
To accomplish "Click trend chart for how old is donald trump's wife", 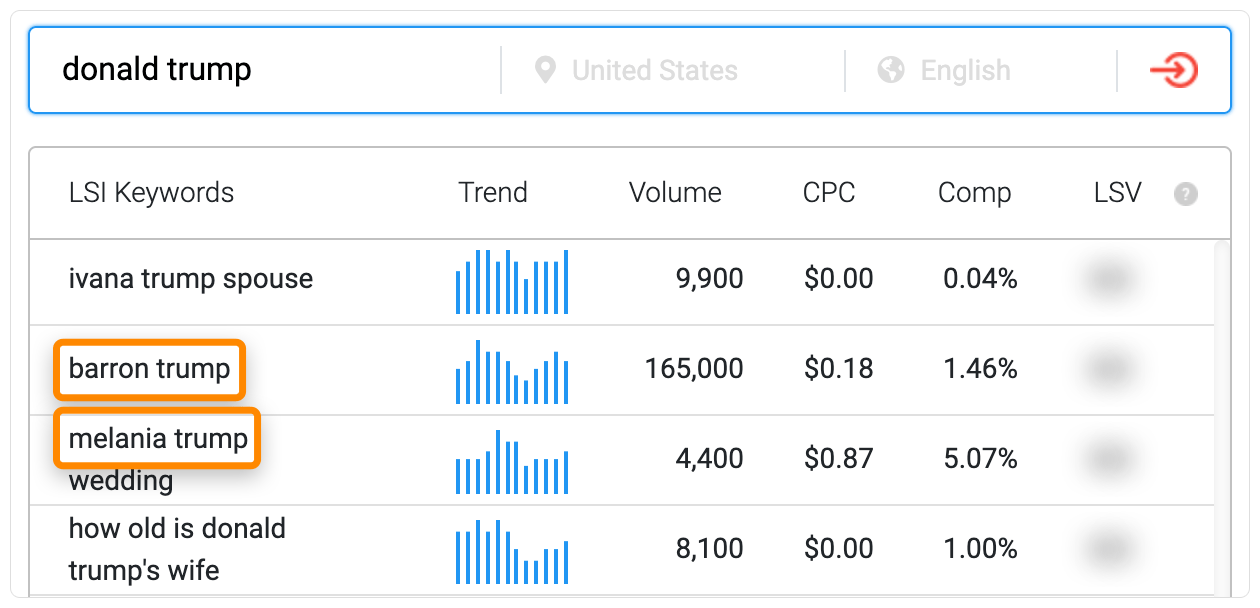I will tap(512, 551).
